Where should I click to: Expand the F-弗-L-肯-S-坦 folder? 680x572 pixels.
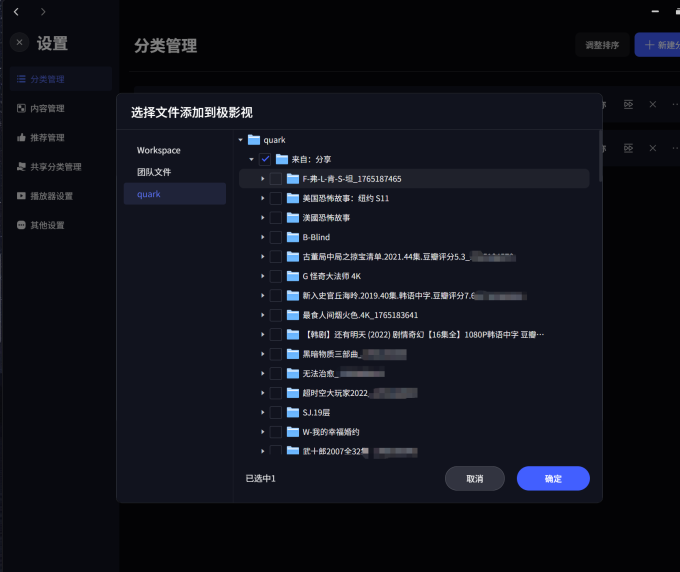point(263,179)
